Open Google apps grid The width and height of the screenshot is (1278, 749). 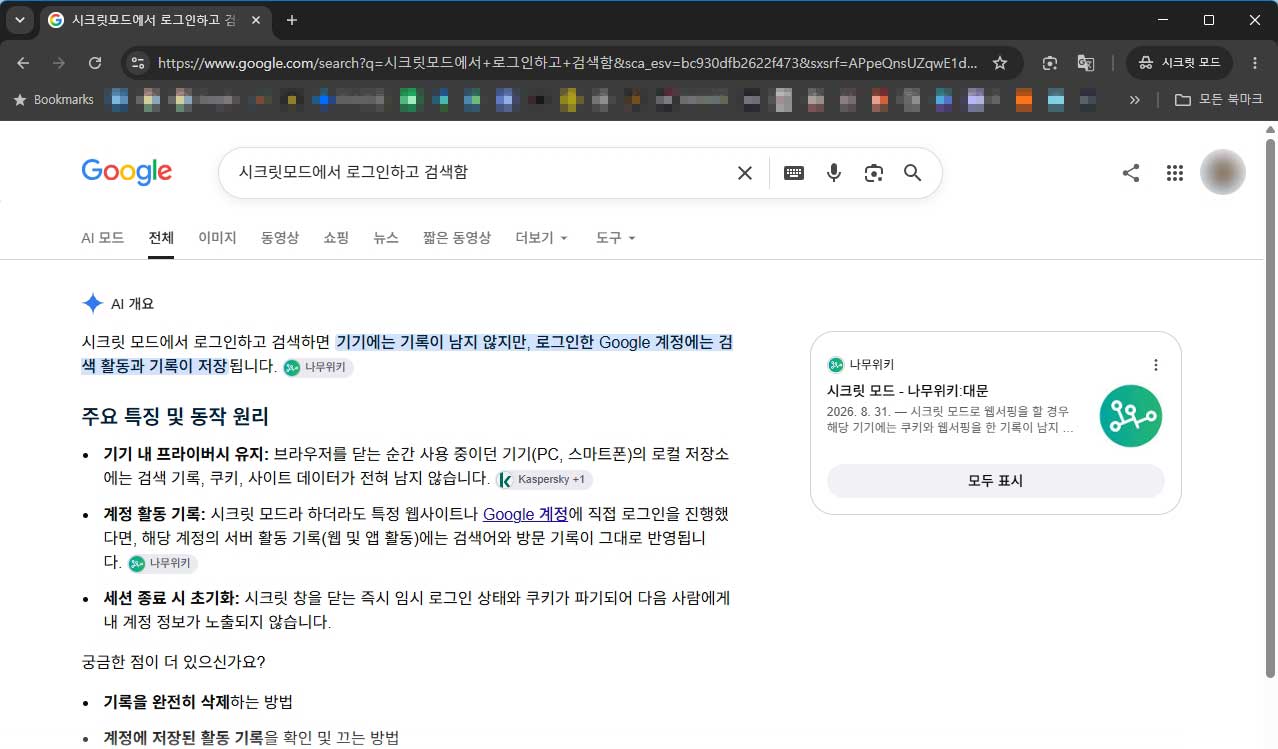pos(1175,173)
